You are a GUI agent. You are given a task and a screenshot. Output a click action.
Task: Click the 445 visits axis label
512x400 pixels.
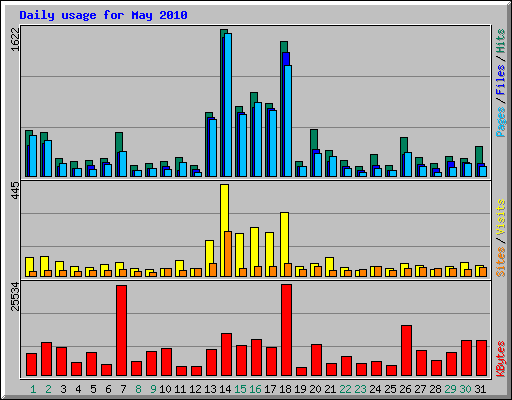pyautogui.click(x=15, y=191)
